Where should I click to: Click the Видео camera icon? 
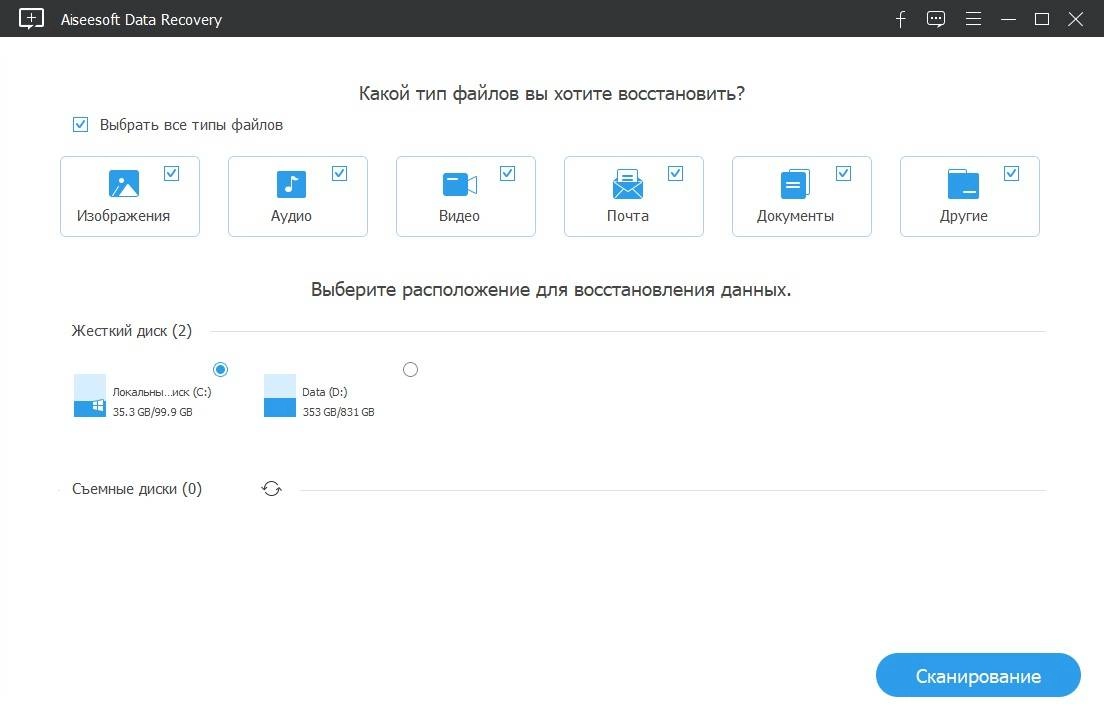pos(460,185)
